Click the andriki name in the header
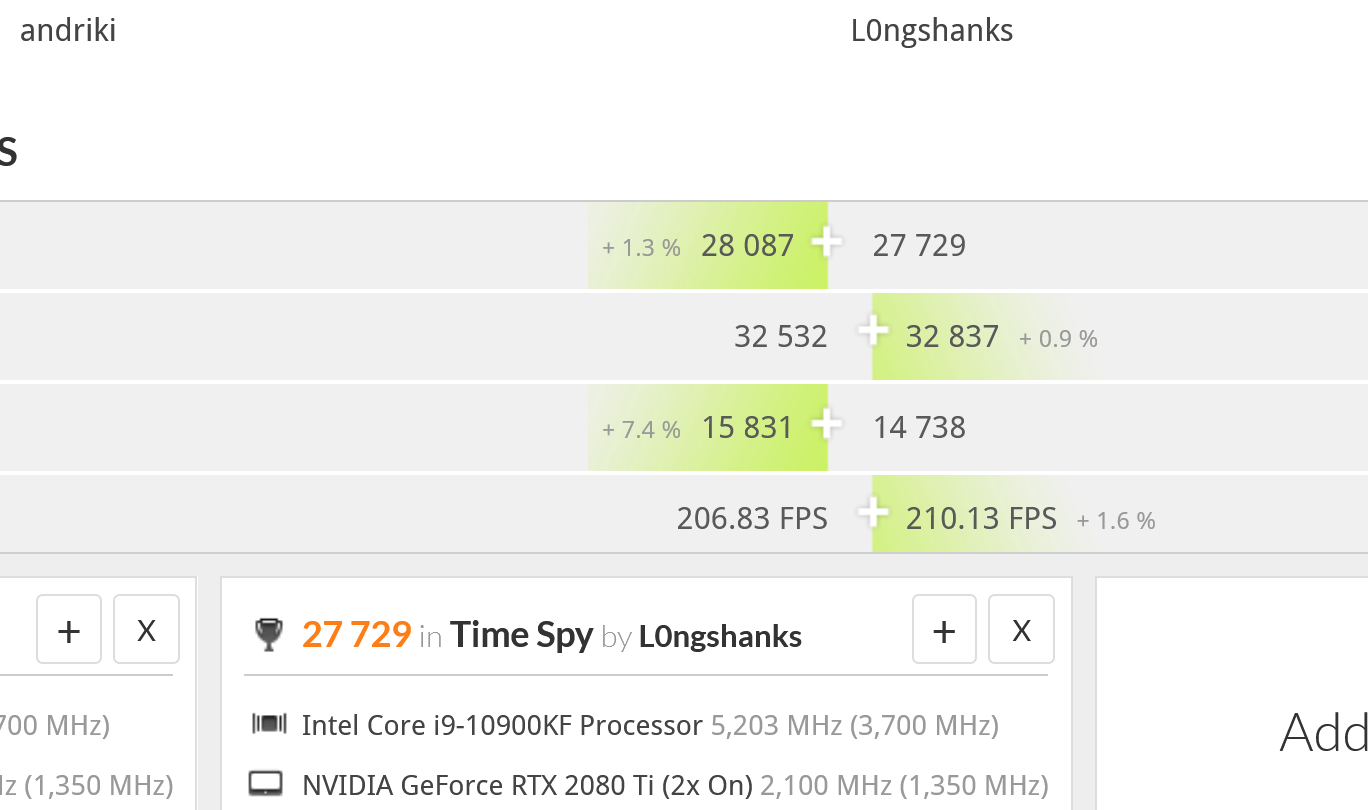 pyautogui.click(x=68, y=31)
